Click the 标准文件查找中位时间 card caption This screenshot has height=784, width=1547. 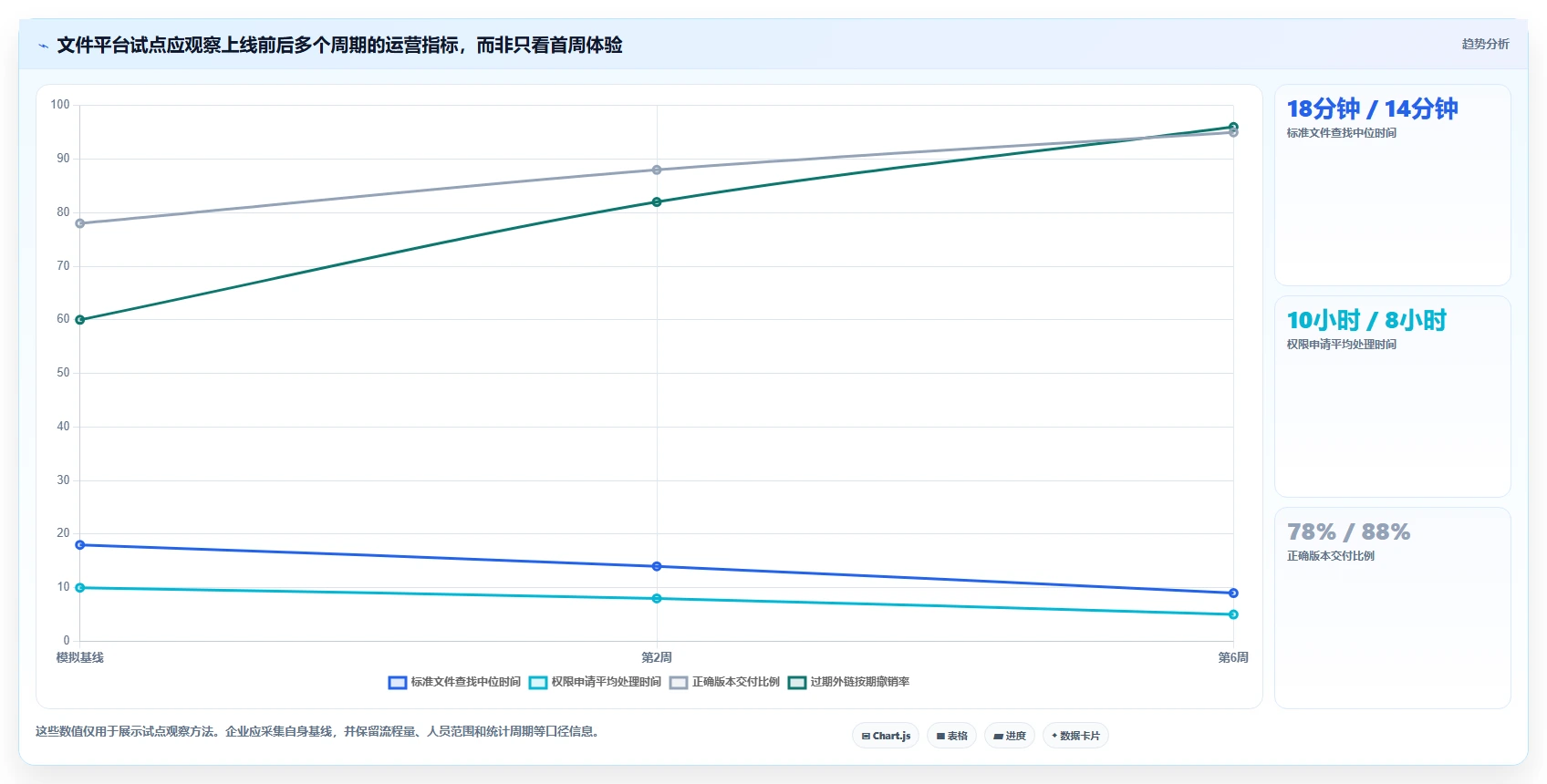tap(1341, 133)
